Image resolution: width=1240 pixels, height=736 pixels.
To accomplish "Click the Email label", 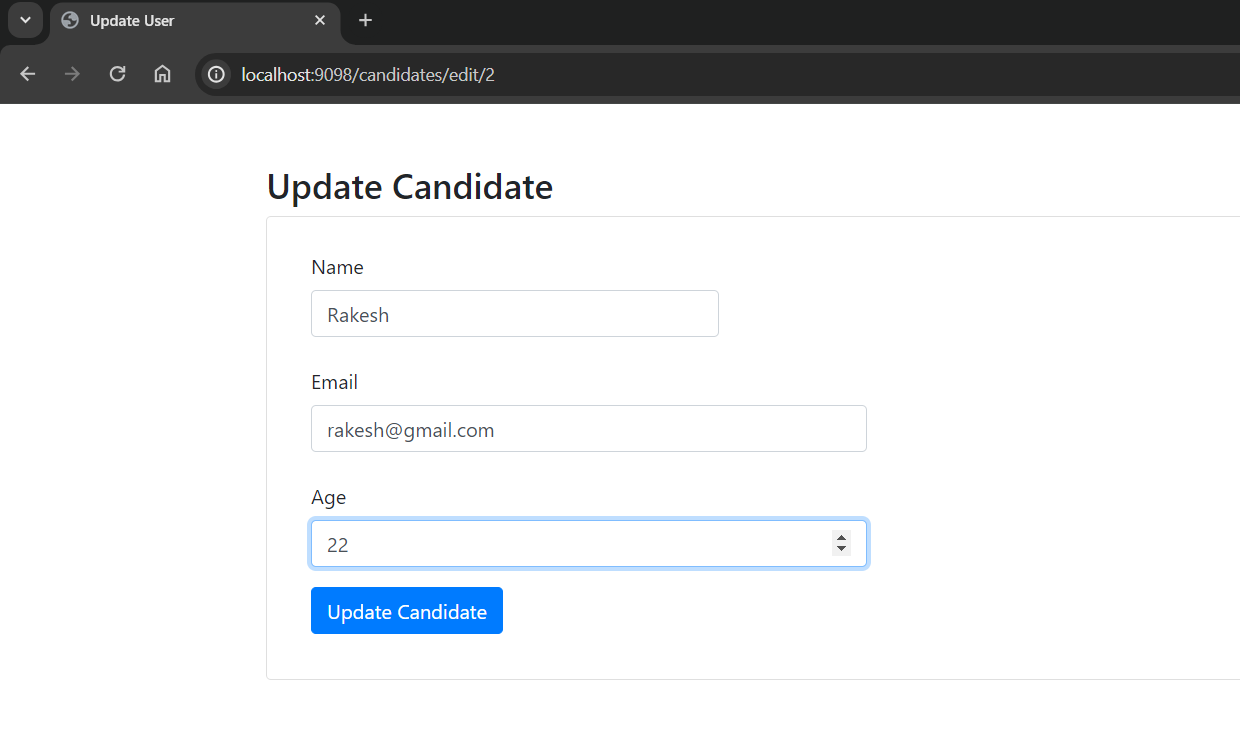I will tap(334, 382).
